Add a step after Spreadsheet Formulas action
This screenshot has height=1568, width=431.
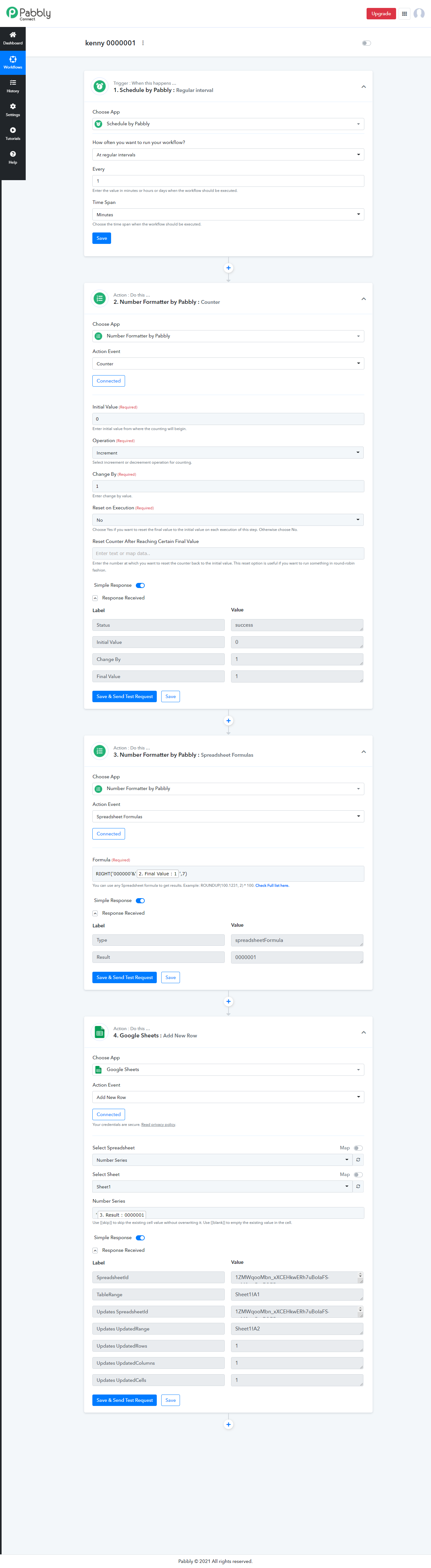[x=228, y=1001]
